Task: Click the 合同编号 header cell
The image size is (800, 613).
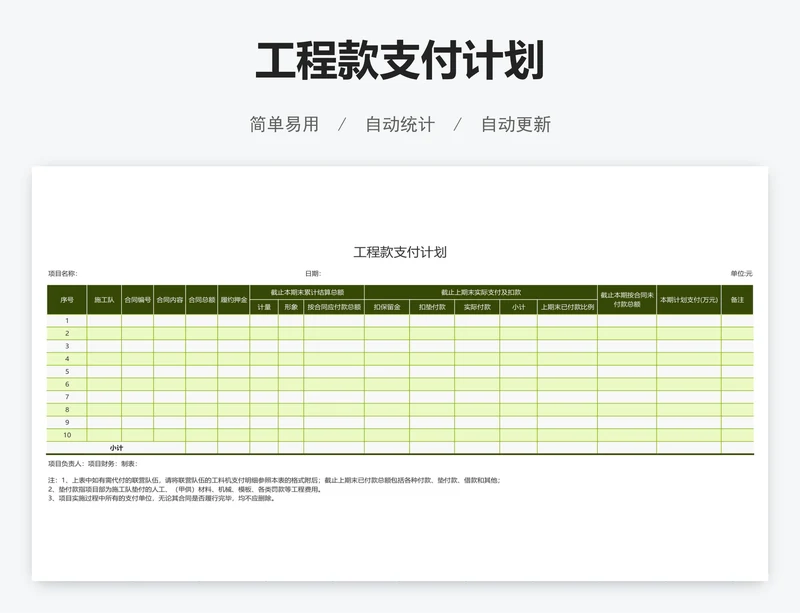Action: coord(137,300)
